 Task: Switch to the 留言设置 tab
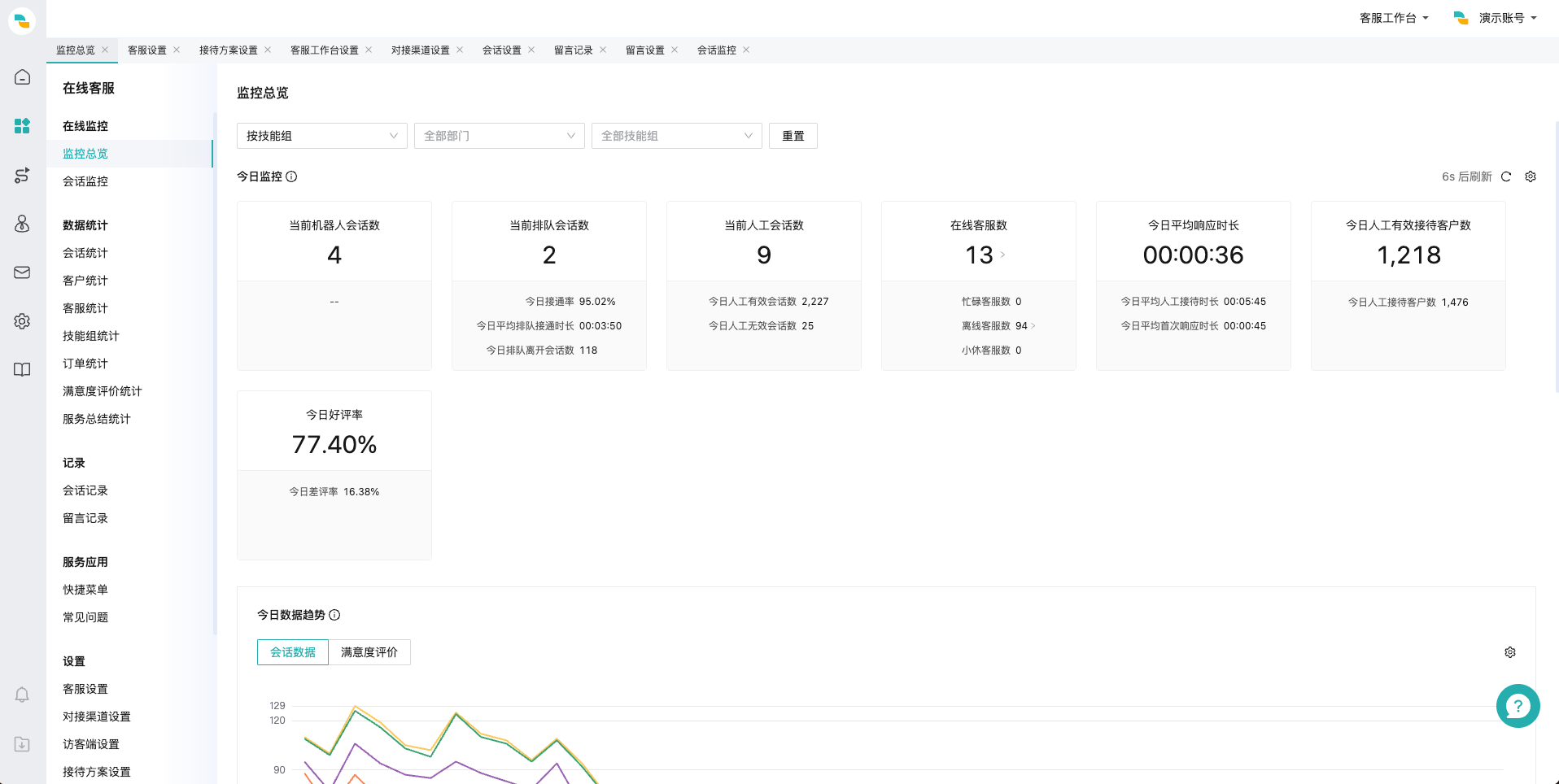645,50
